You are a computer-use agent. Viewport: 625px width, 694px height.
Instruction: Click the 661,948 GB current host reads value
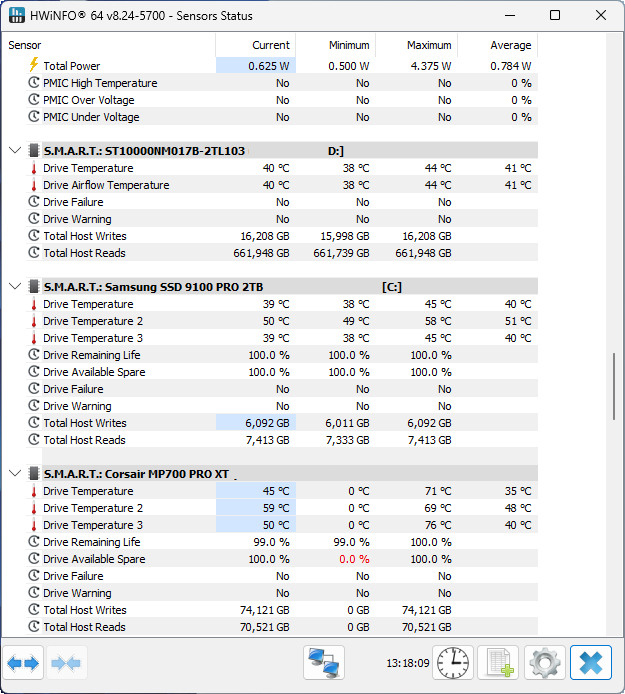point(261,253)
